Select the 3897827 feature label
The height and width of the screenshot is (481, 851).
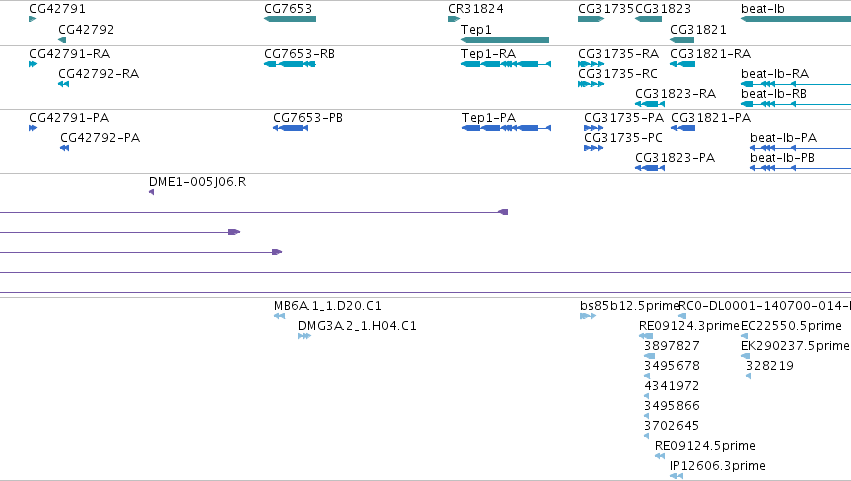click(671, 346)
